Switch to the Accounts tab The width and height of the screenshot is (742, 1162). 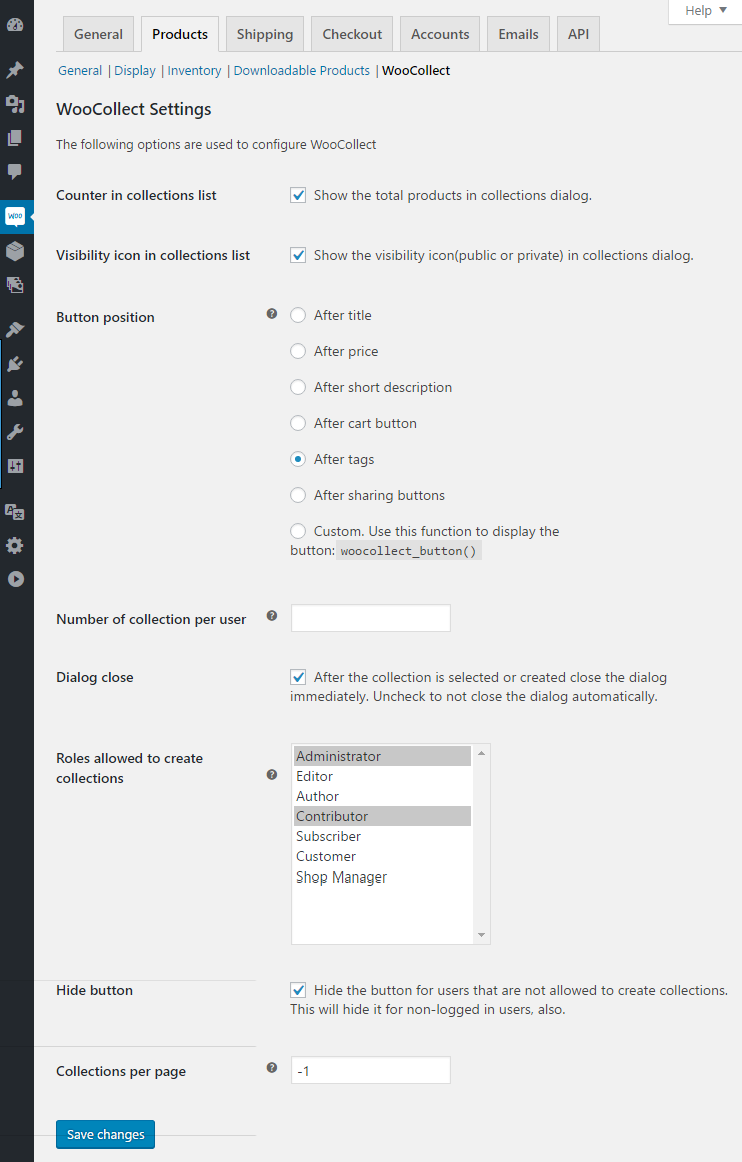440,34
